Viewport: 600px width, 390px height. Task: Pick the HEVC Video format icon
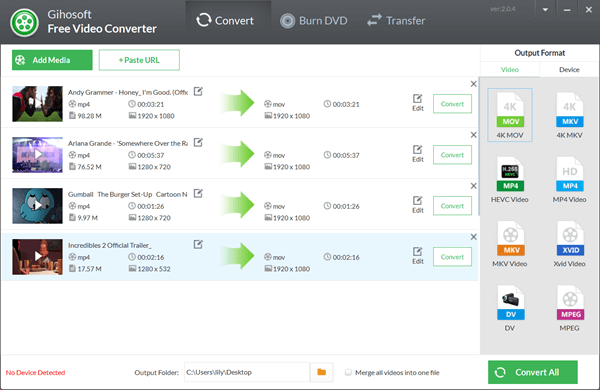tap(510, 174)
